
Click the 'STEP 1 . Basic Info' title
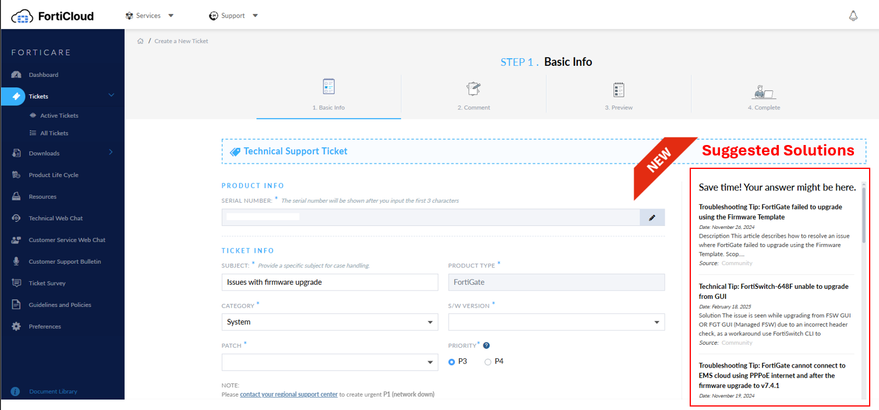(546, 62)
